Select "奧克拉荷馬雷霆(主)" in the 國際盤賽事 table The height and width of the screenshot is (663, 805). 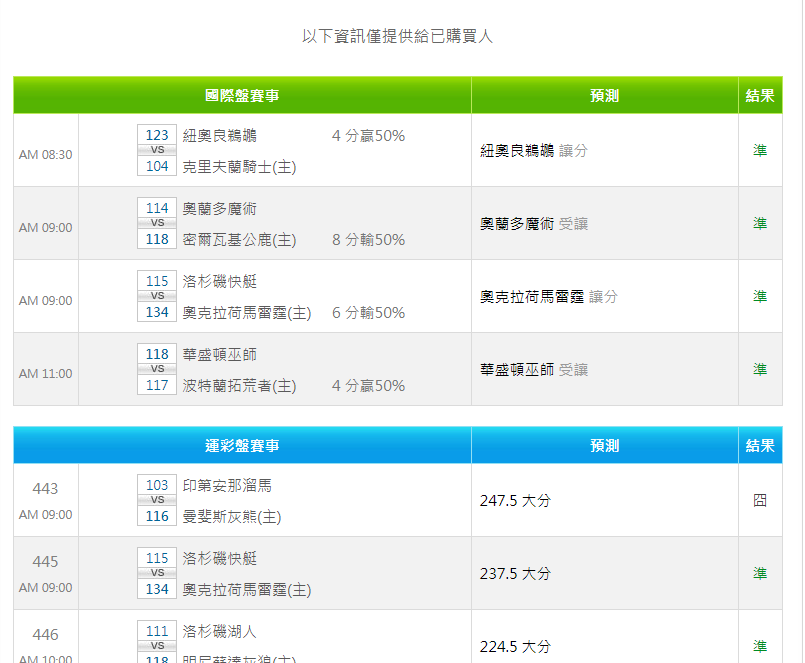tap(247, 313)
